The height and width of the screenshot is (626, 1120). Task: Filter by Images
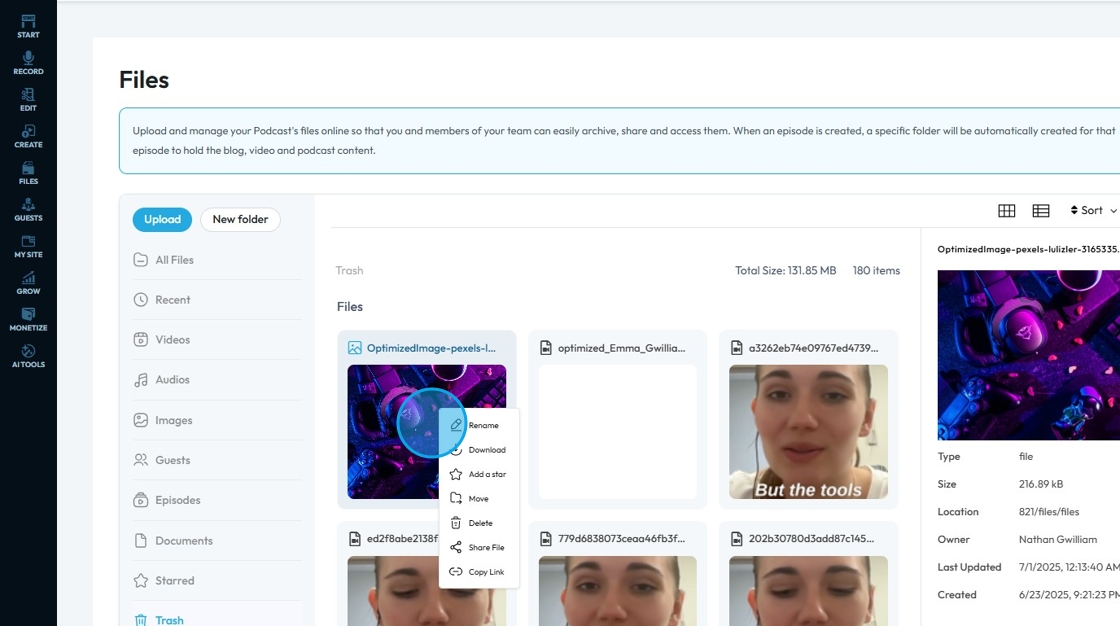[x=217, y=420]
